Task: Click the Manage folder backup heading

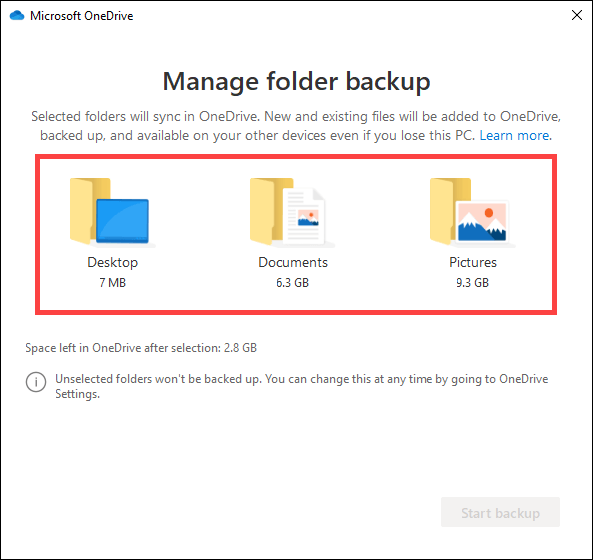Action: [296, 82]
